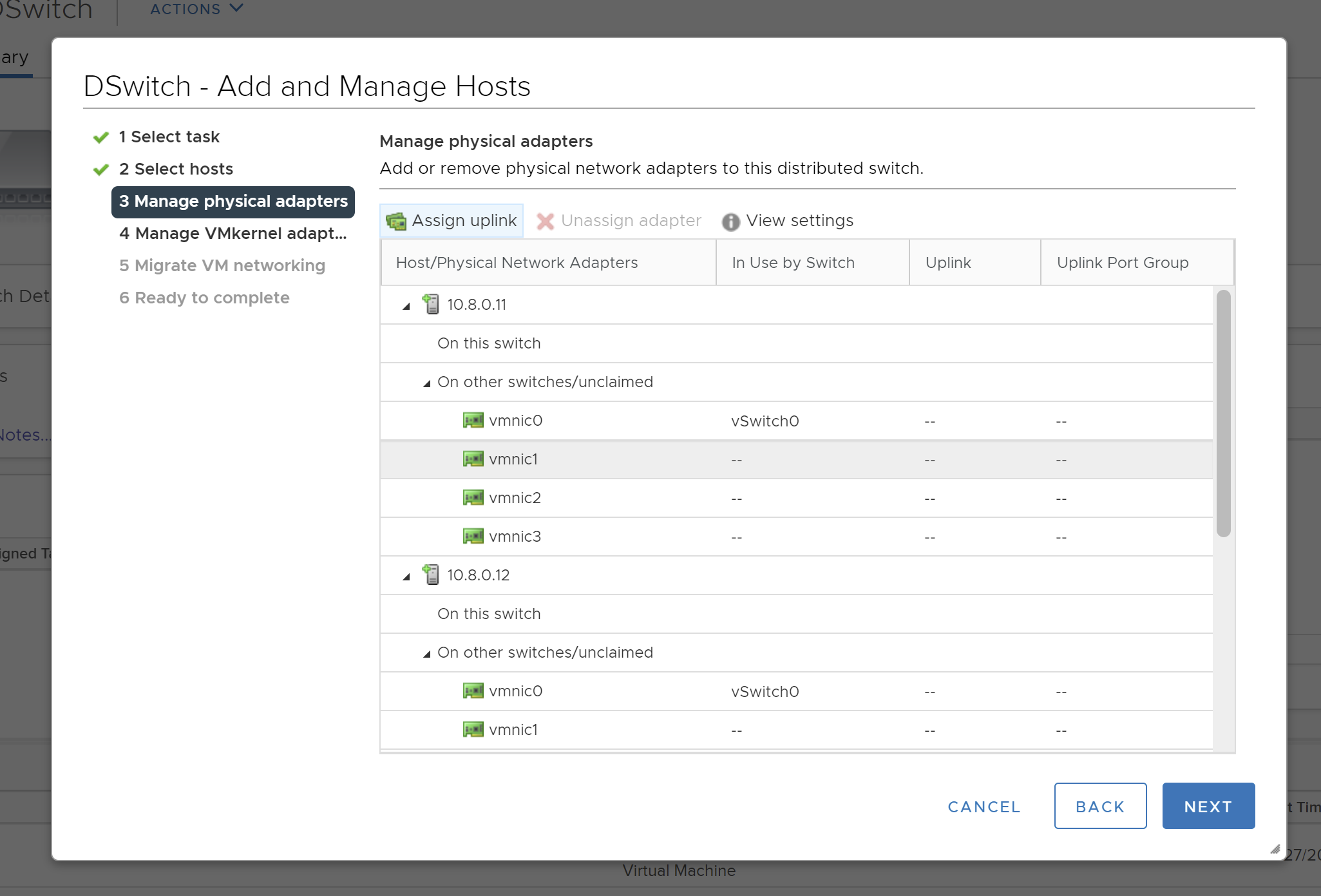
Task: Collapse the 10.8.0.11 host tree node
Action: coord(406,306)
